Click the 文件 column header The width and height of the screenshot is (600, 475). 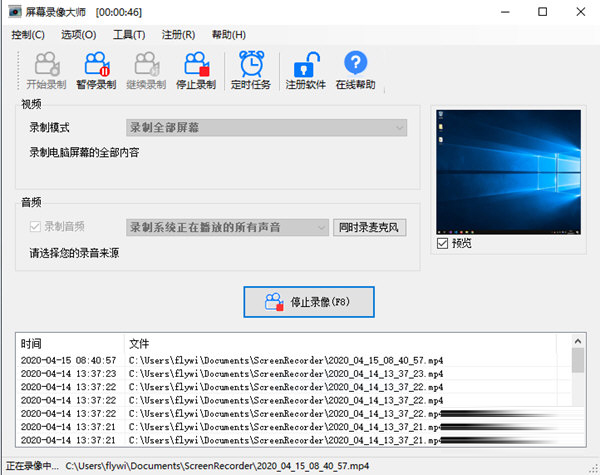(341, 343)
